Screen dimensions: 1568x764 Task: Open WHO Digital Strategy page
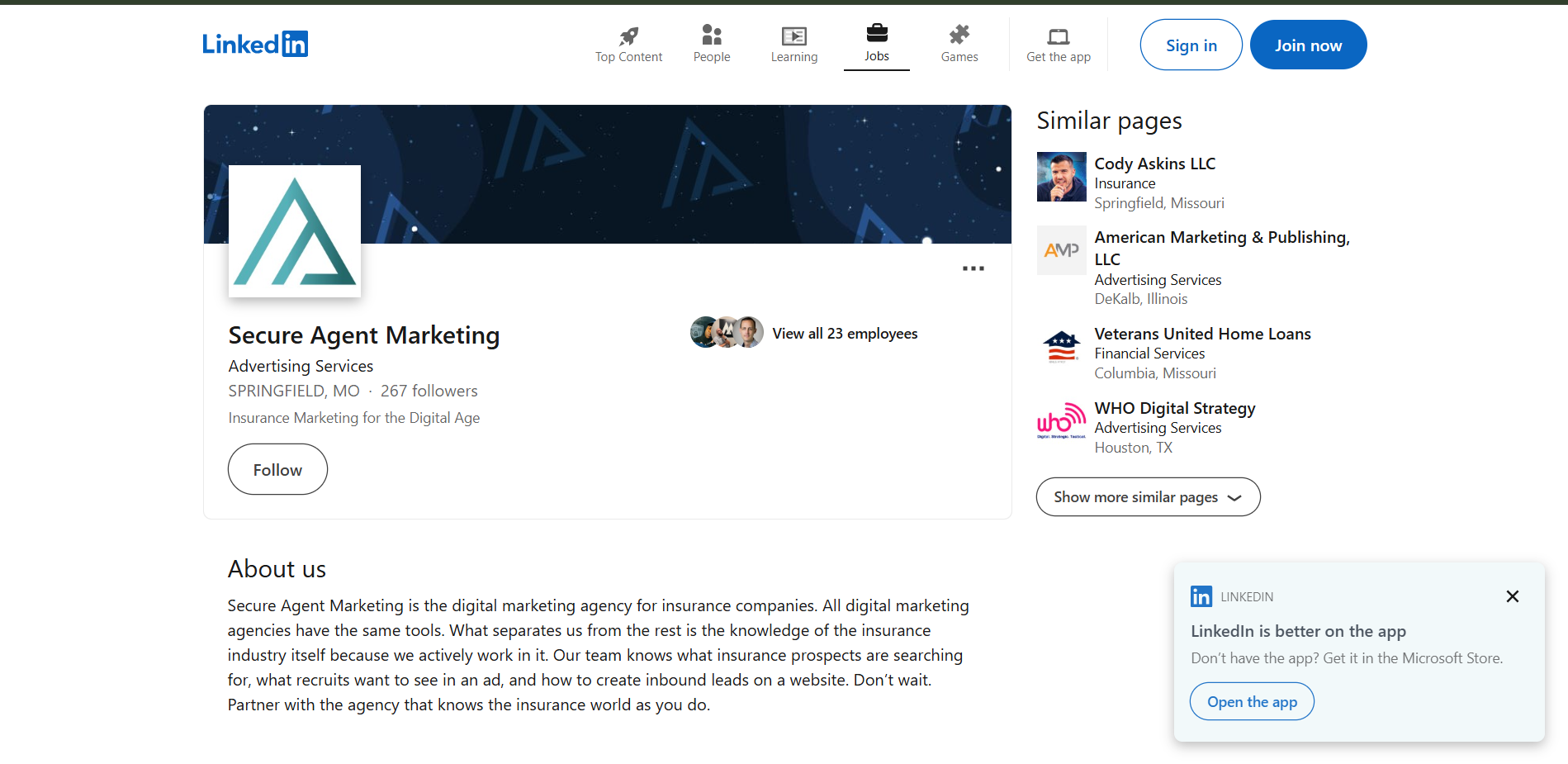tap(1175, 408)
